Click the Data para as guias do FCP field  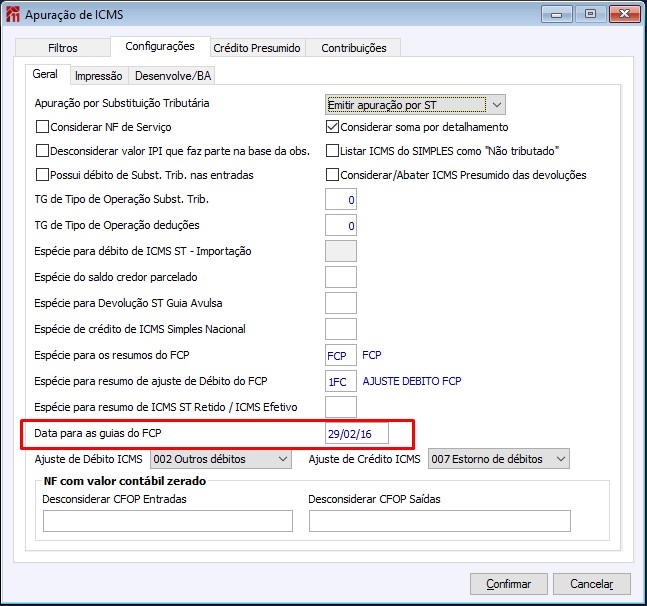(357, 433)
